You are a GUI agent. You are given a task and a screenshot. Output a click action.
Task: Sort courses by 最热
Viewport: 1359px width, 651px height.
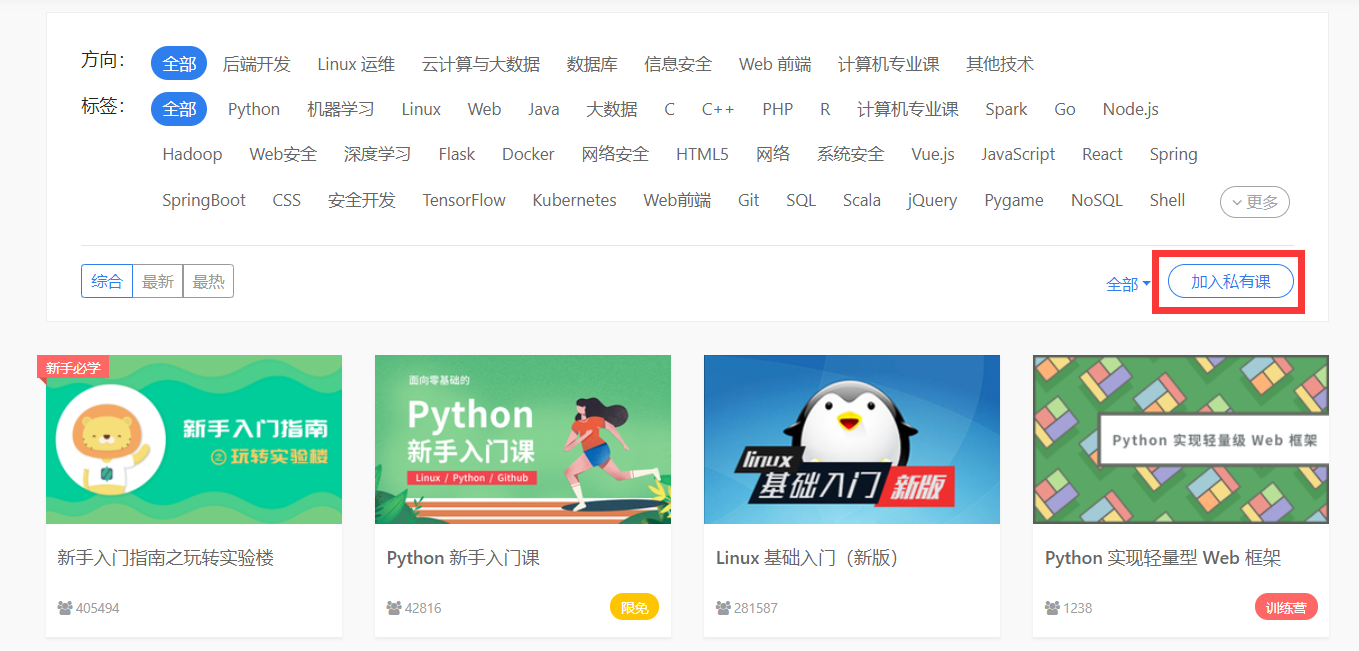(208, 282)
